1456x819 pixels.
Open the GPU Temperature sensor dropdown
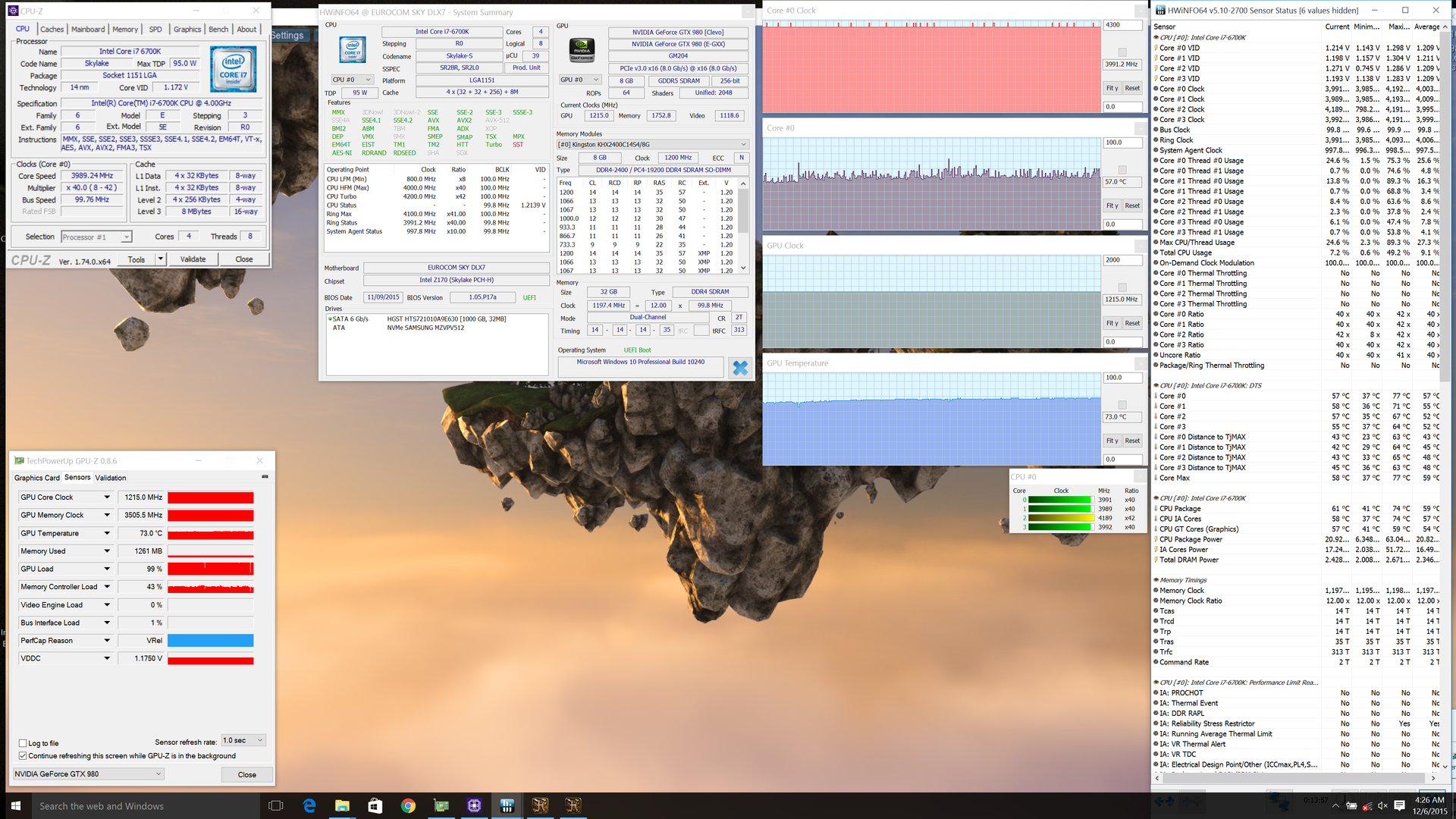(x=107, y=533)
